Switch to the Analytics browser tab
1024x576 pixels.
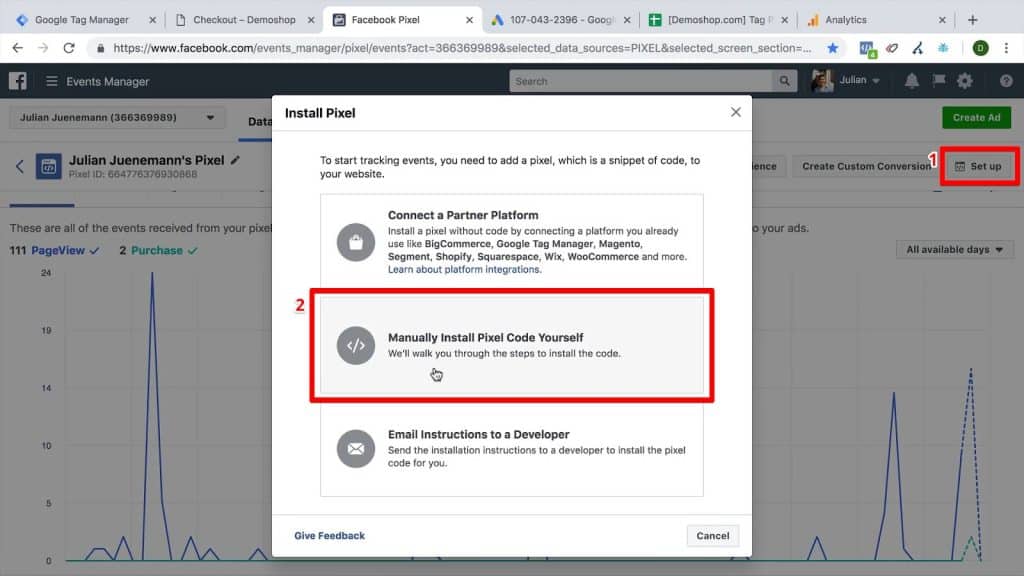[x=875, y=20]
